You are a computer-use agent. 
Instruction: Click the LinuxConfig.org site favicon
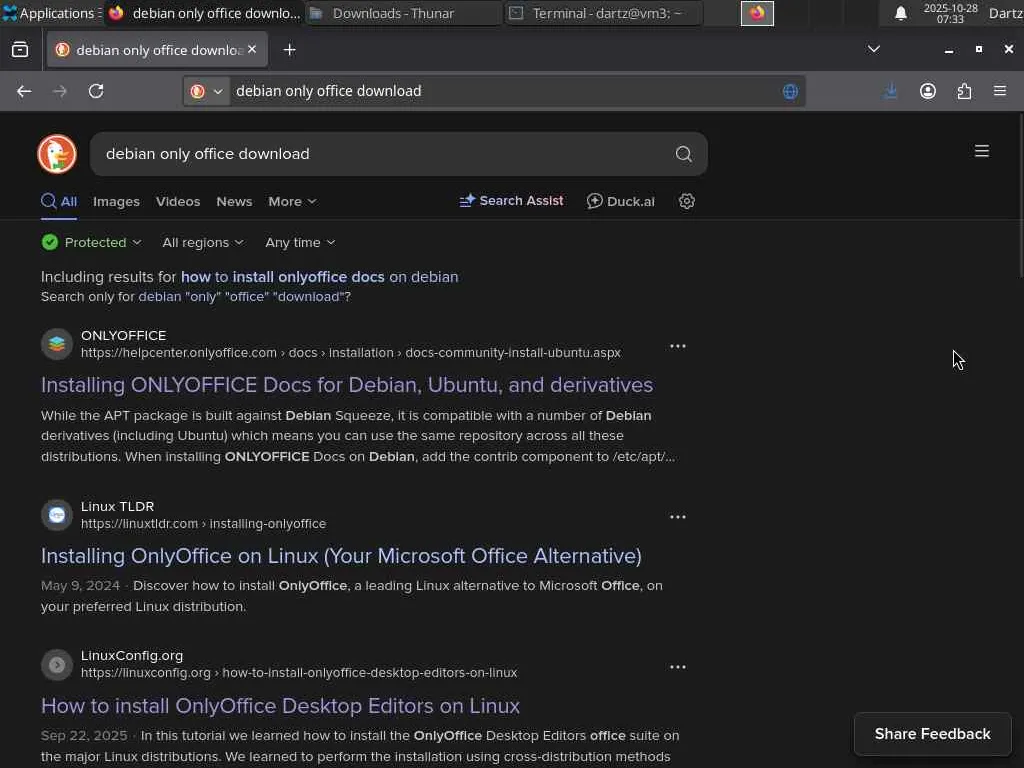coord(57,665)
